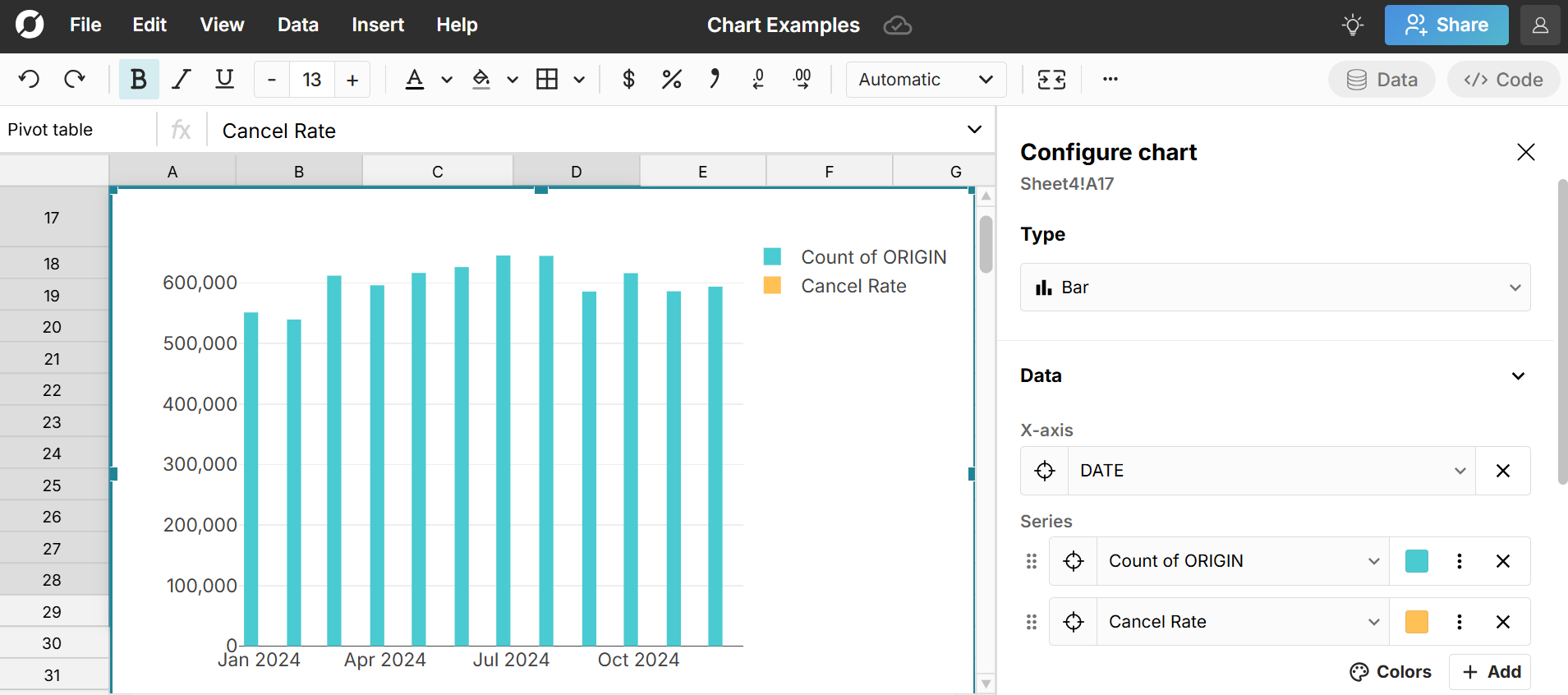The image size is (1568, 695).
Task: Click the redo arrow icon
Action: click(75, 80)
